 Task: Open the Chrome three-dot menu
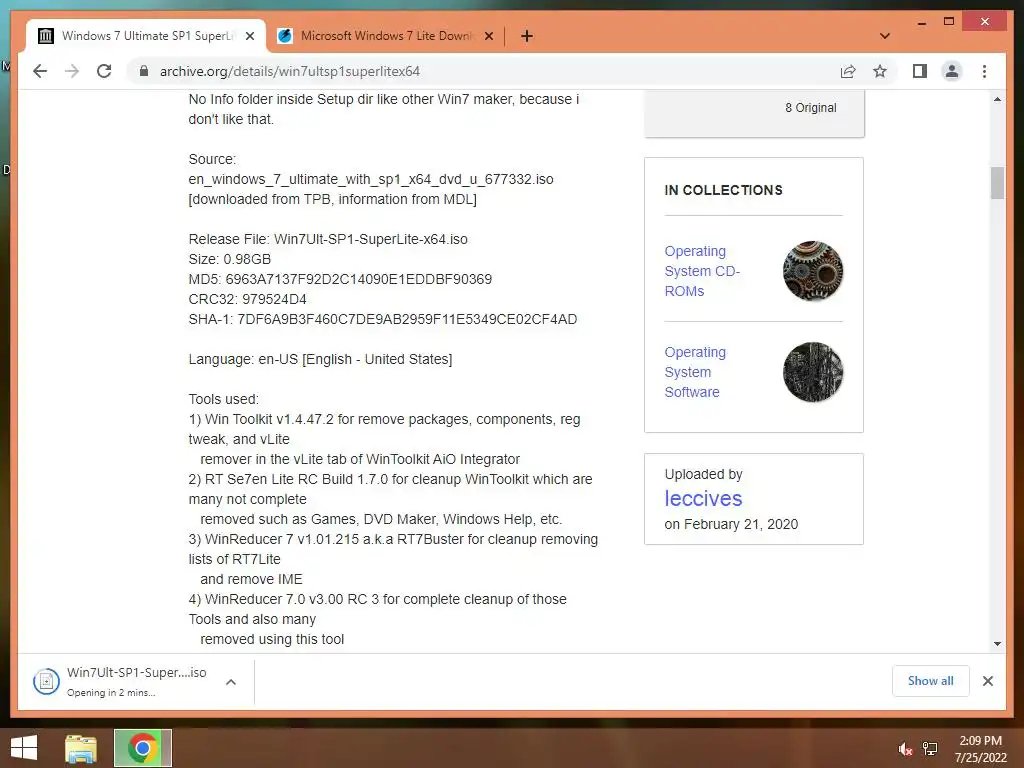coord(984,71)
